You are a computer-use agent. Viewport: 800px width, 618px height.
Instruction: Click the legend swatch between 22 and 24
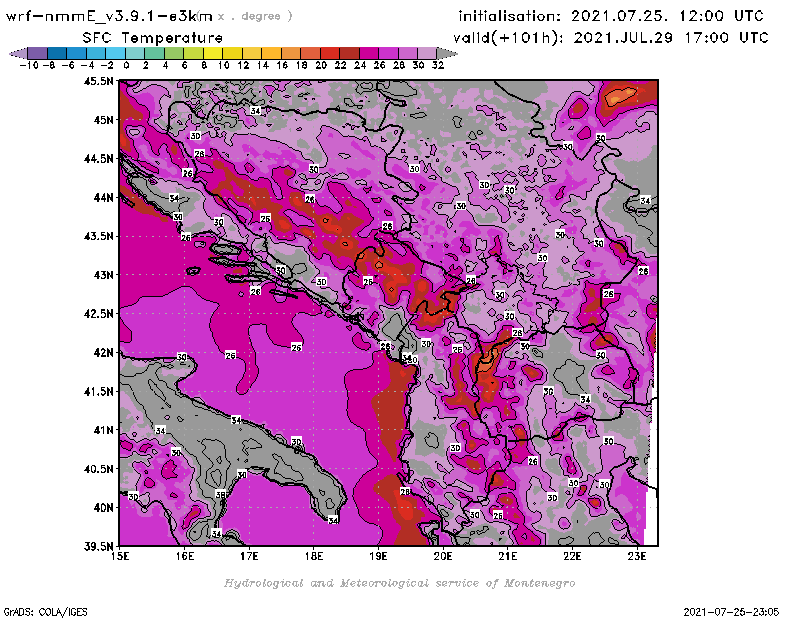point(349,54)
